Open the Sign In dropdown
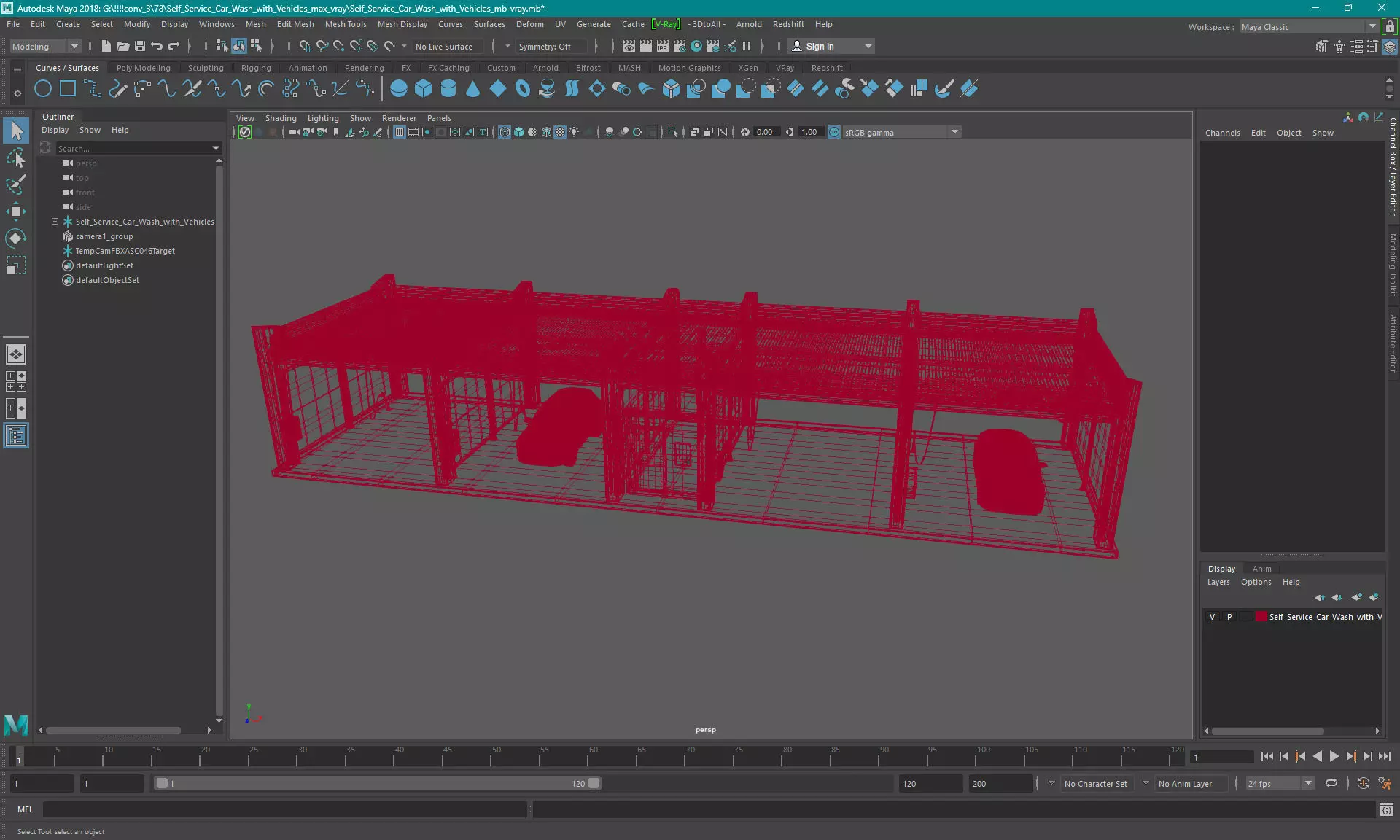The image size is (1400, 840). [x=831, y=46]
